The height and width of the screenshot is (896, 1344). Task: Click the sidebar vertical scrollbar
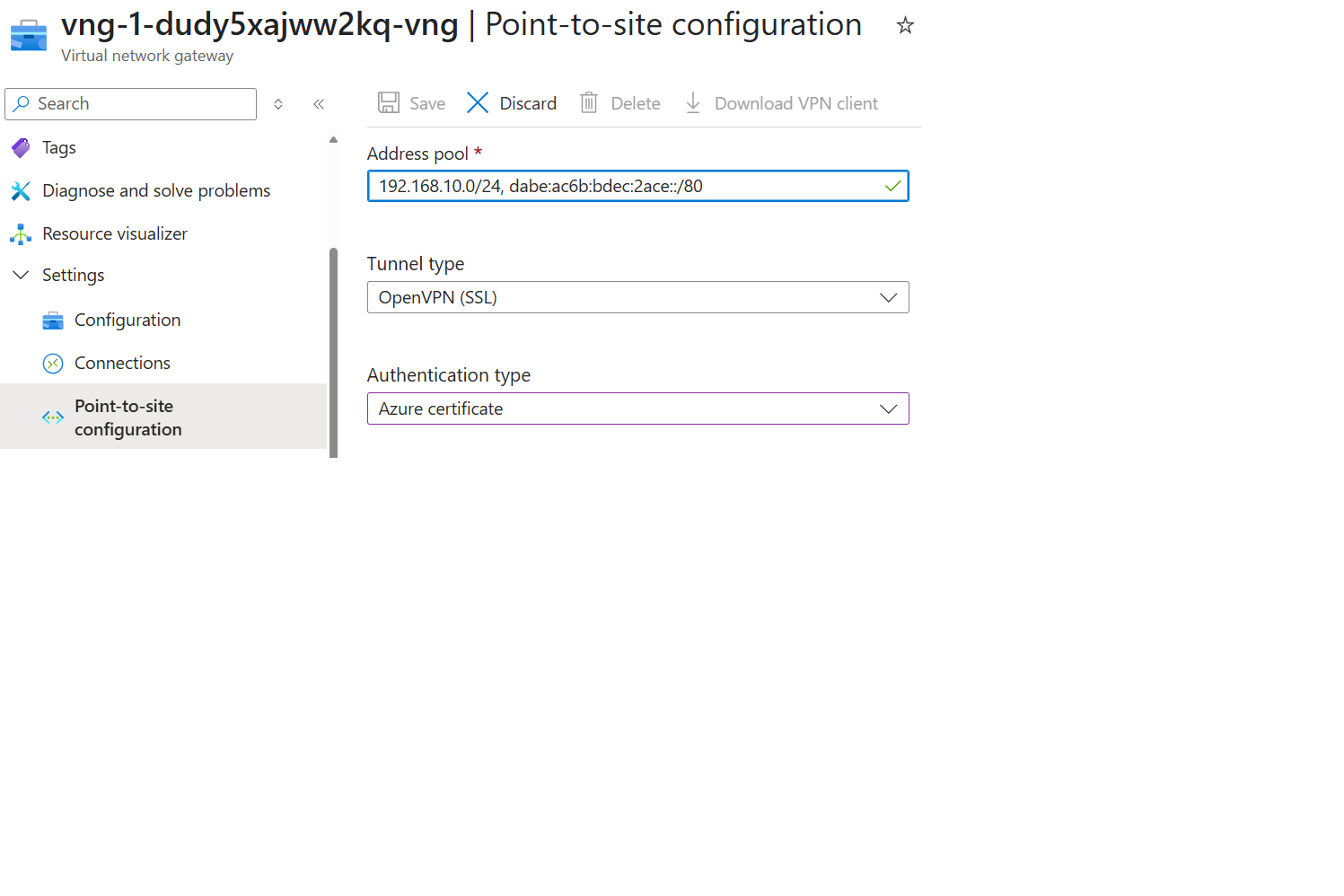click(334, 350)
